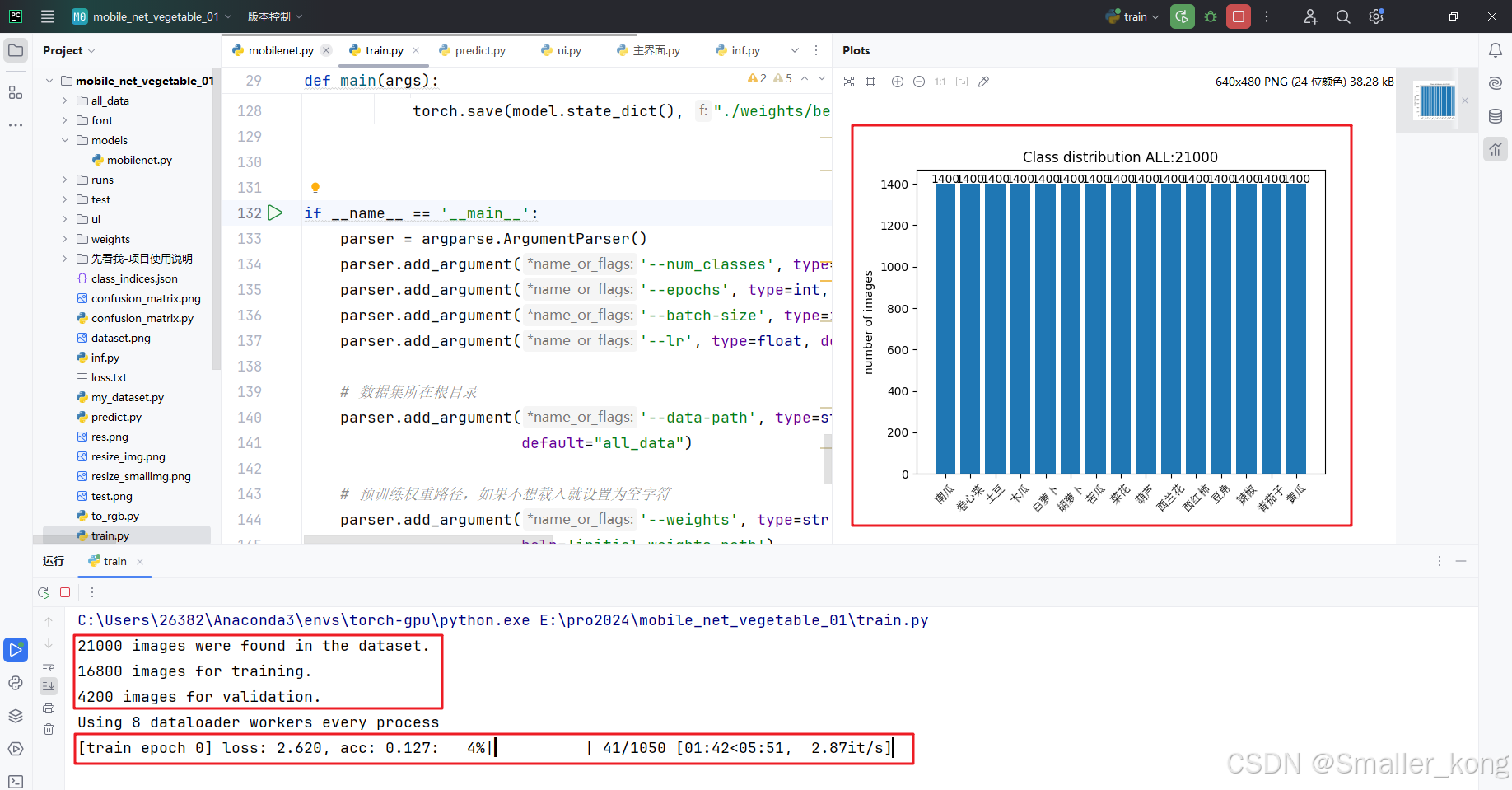Click the print console output icon
1512x790 pixels.
tap(49, 708)
